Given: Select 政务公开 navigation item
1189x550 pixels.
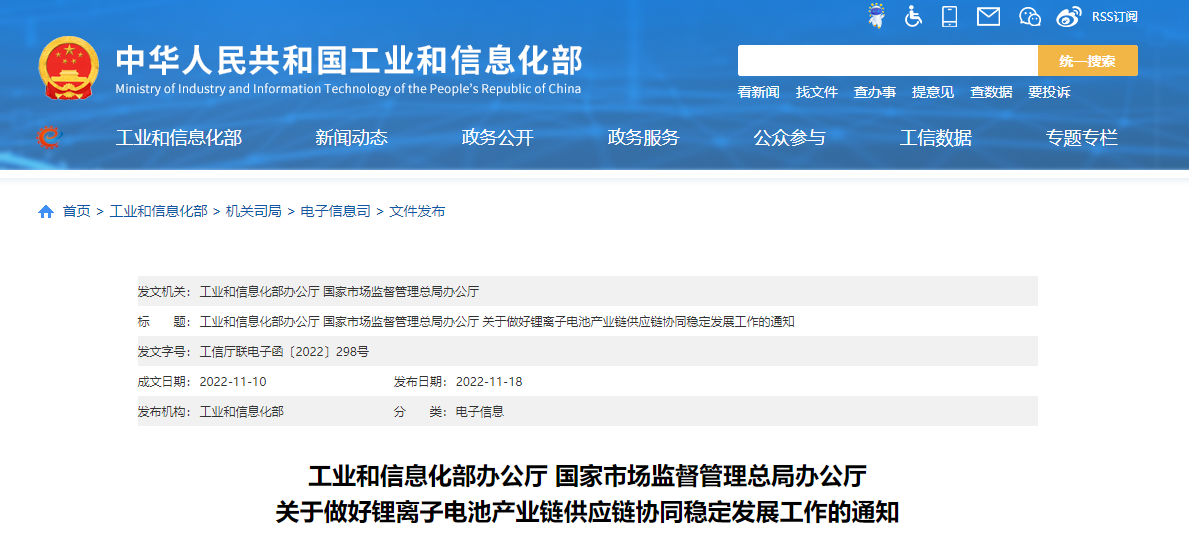Looking at the screenshot, I should click(497, 138).
